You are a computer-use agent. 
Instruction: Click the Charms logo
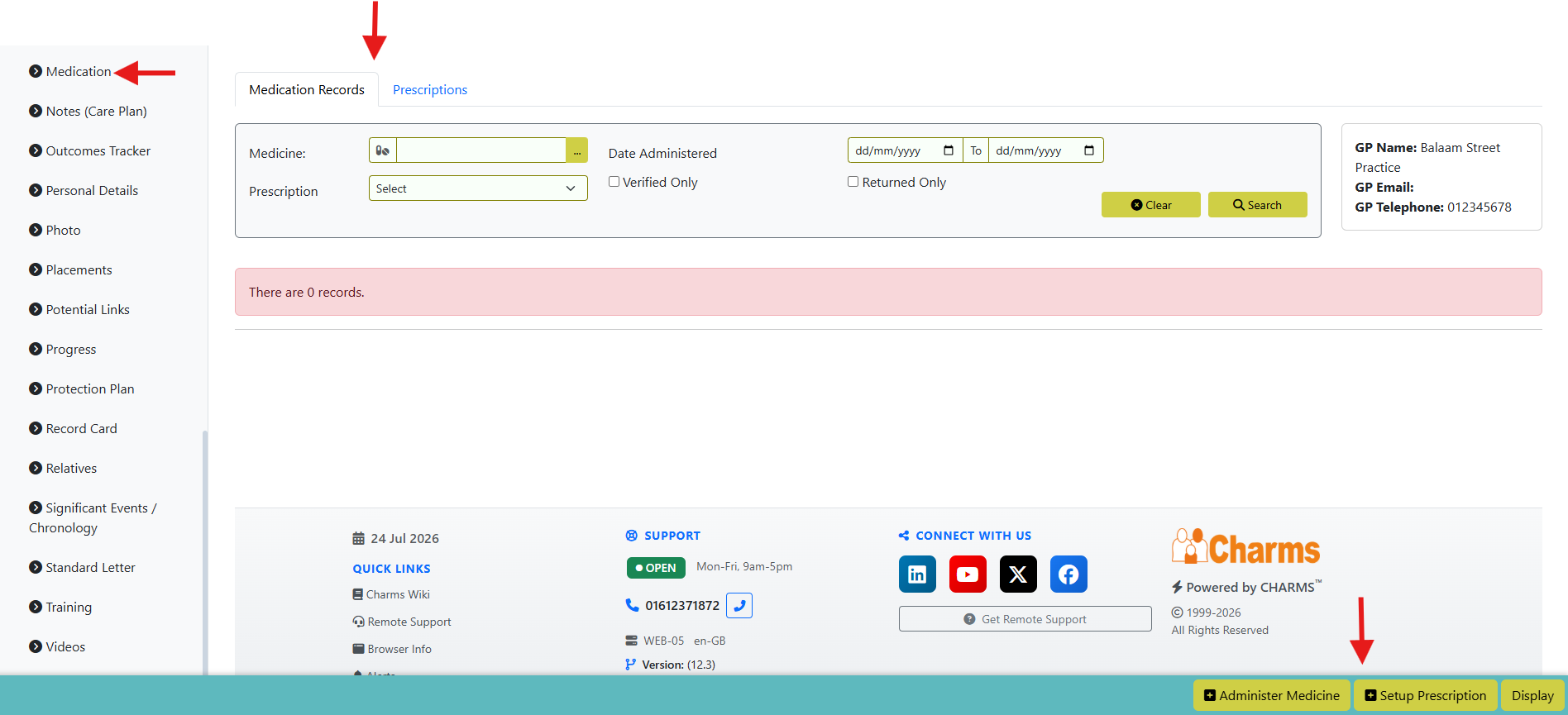click(1245, 547)
